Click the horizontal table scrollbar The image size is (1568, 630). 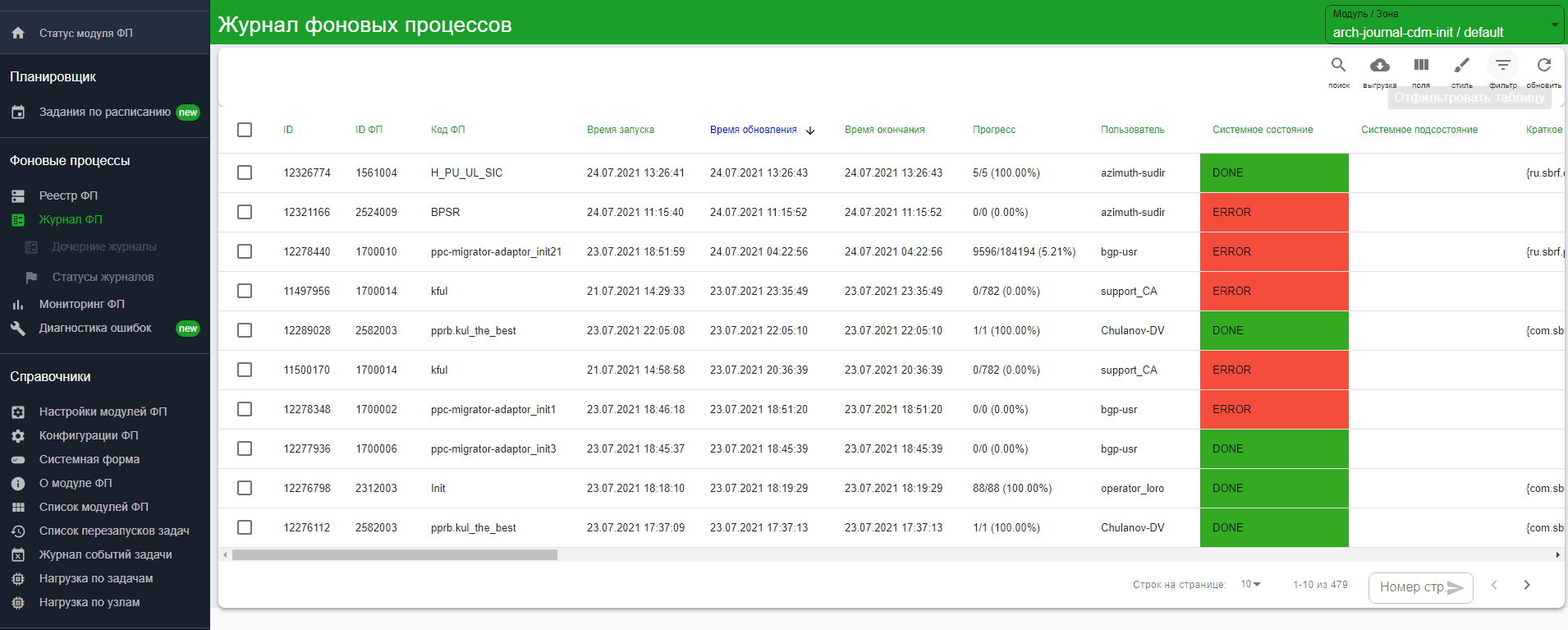(394, 555)
